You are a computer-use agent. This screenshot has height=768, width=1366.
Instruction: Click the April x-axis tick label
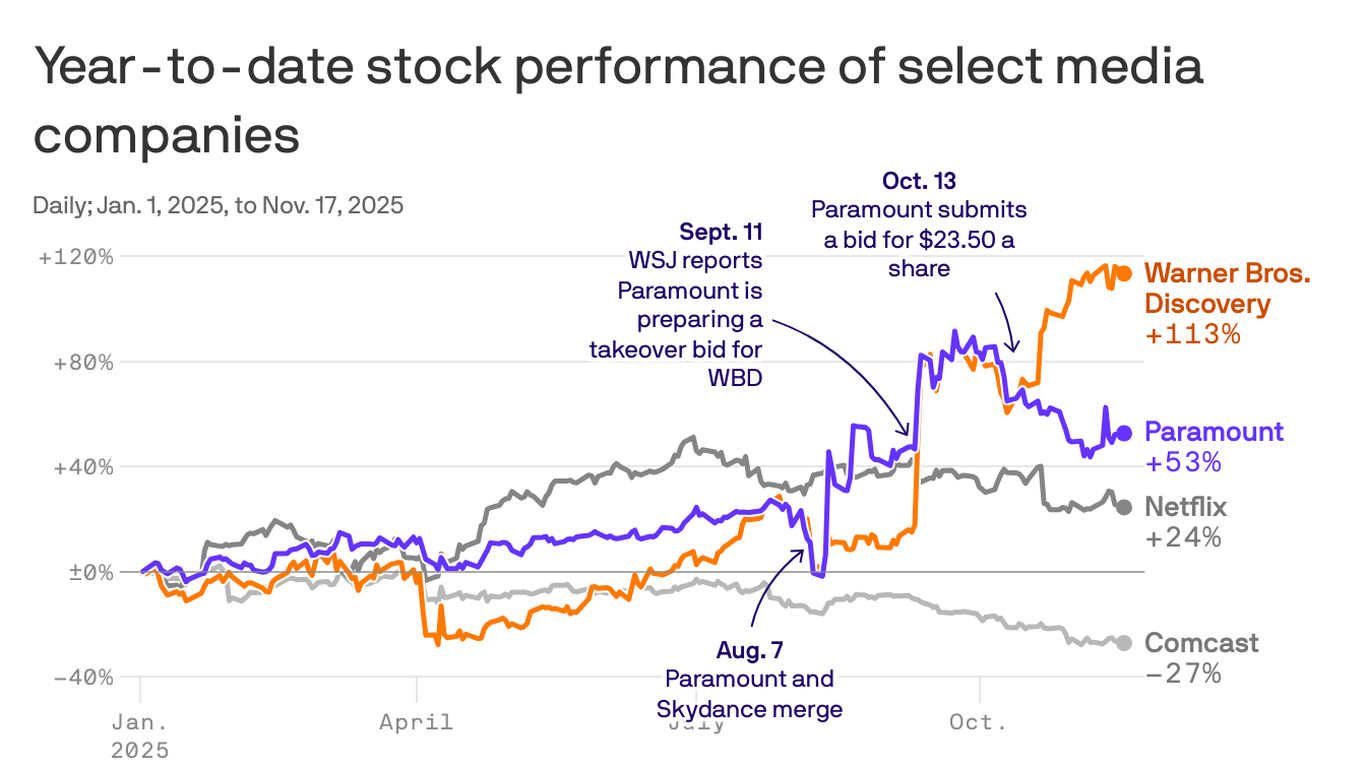[x=415, y=721]
